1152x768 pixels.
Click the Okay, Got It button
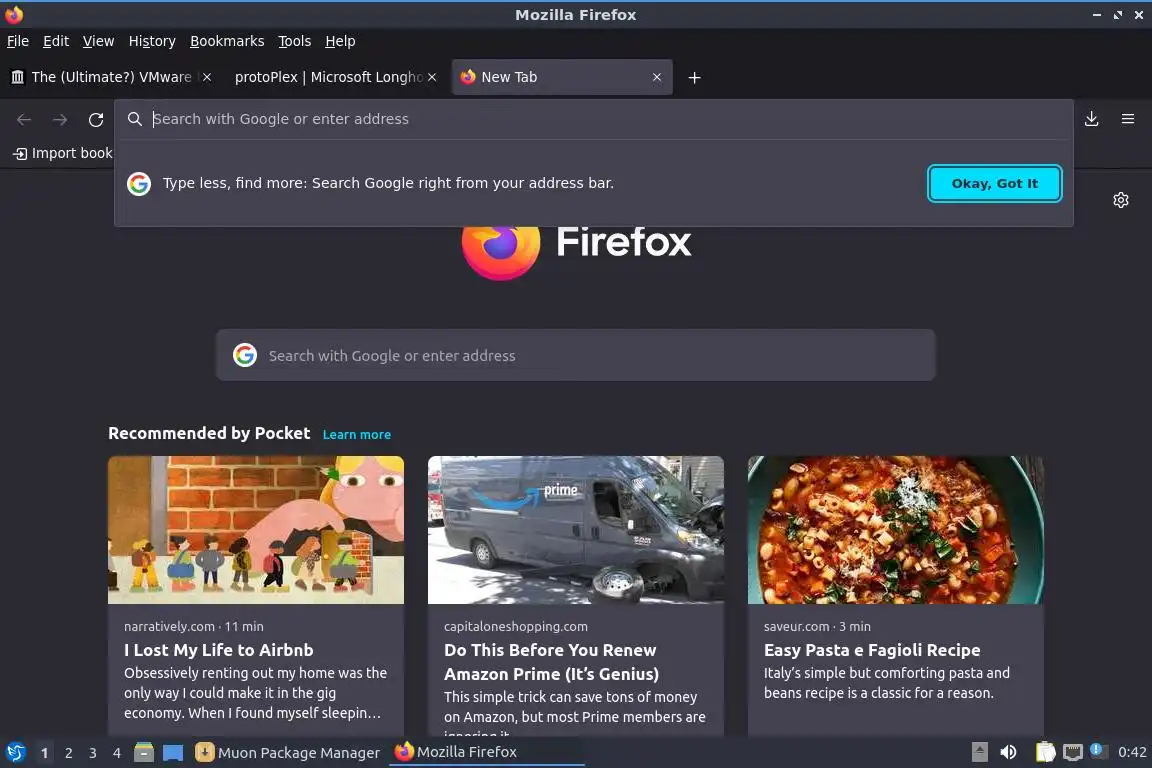click(x=994, y=184)
